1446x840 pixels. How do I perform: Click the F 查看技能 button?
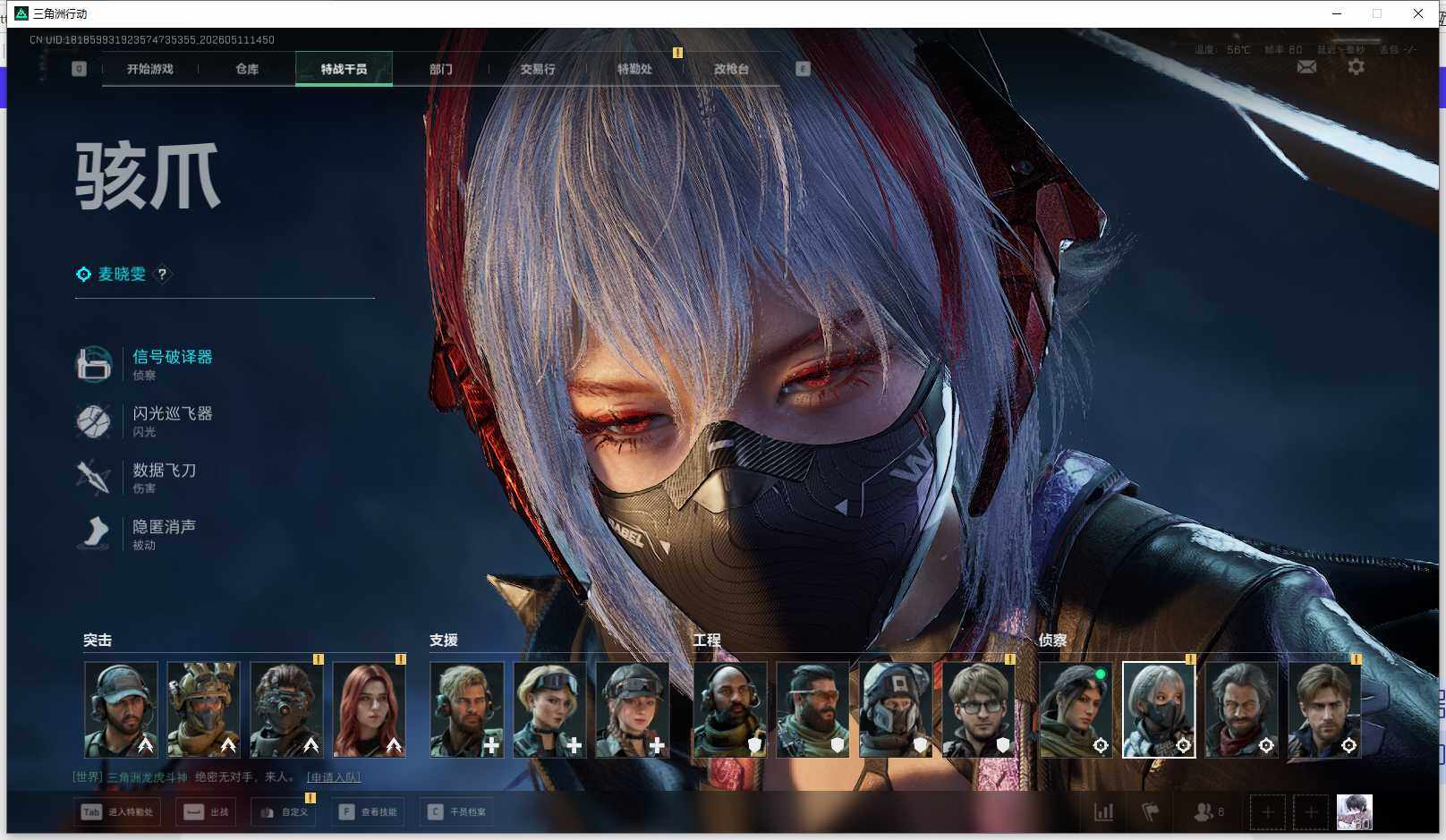(368, 812)
